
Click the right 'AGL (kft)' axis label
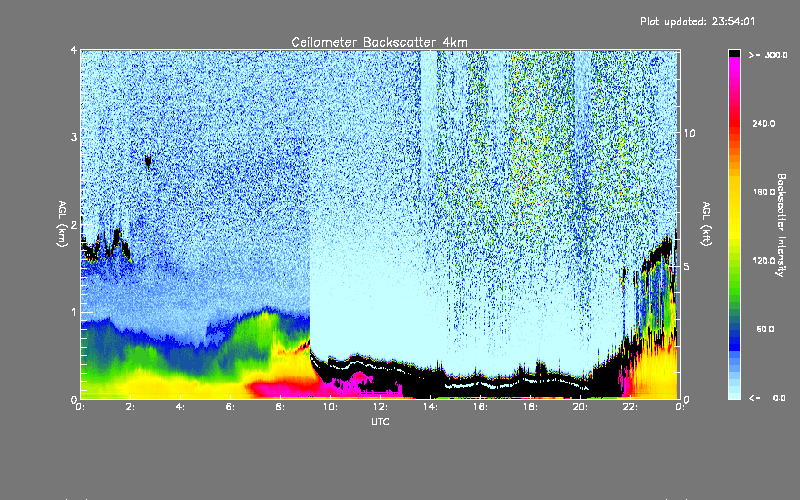[x=706, y=224]
